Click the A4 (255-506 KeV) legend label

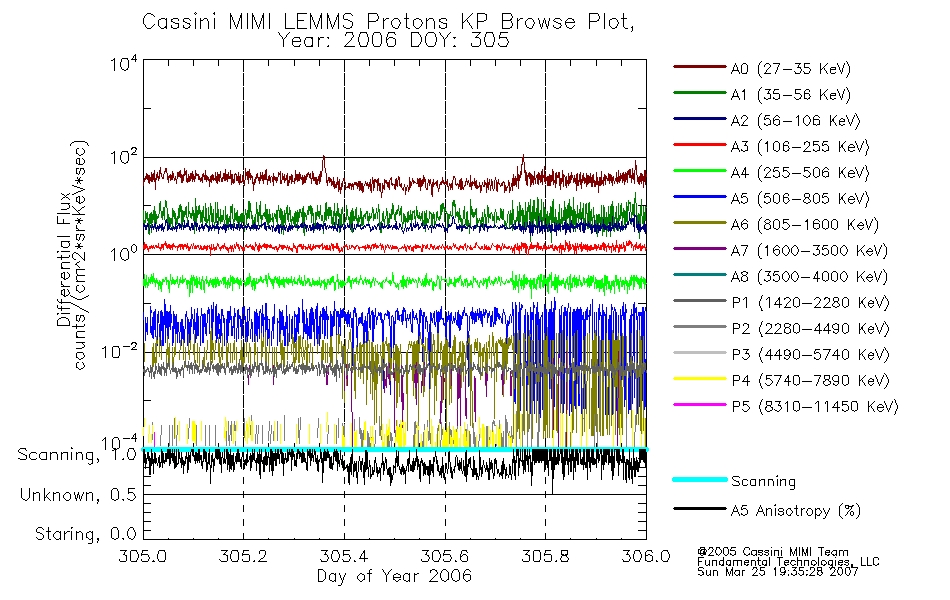(x=800, y=173)
